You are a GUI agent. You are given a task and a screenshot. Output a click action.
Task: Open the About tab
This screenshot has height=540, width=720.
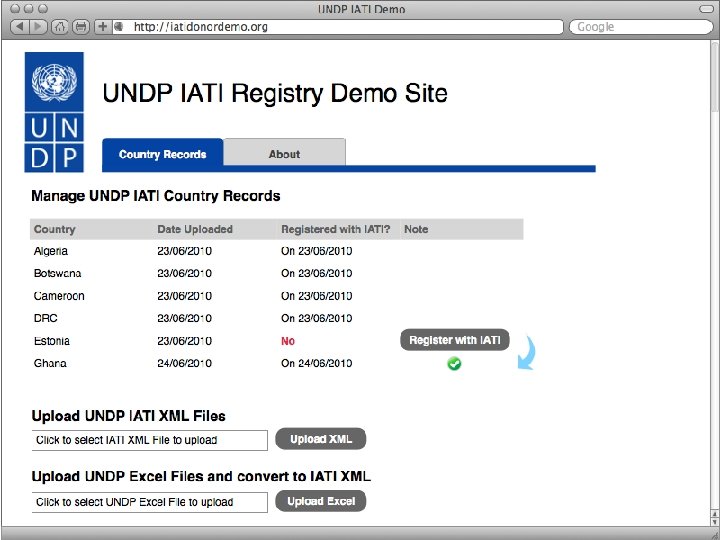[x=284, y=153]
